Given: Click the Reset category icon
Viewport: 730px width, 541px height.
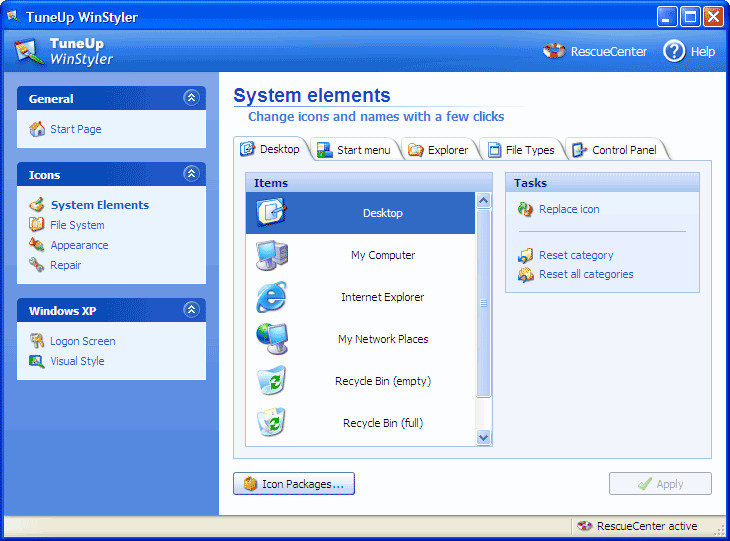Looking at the screenshot, I should (525, 255).
